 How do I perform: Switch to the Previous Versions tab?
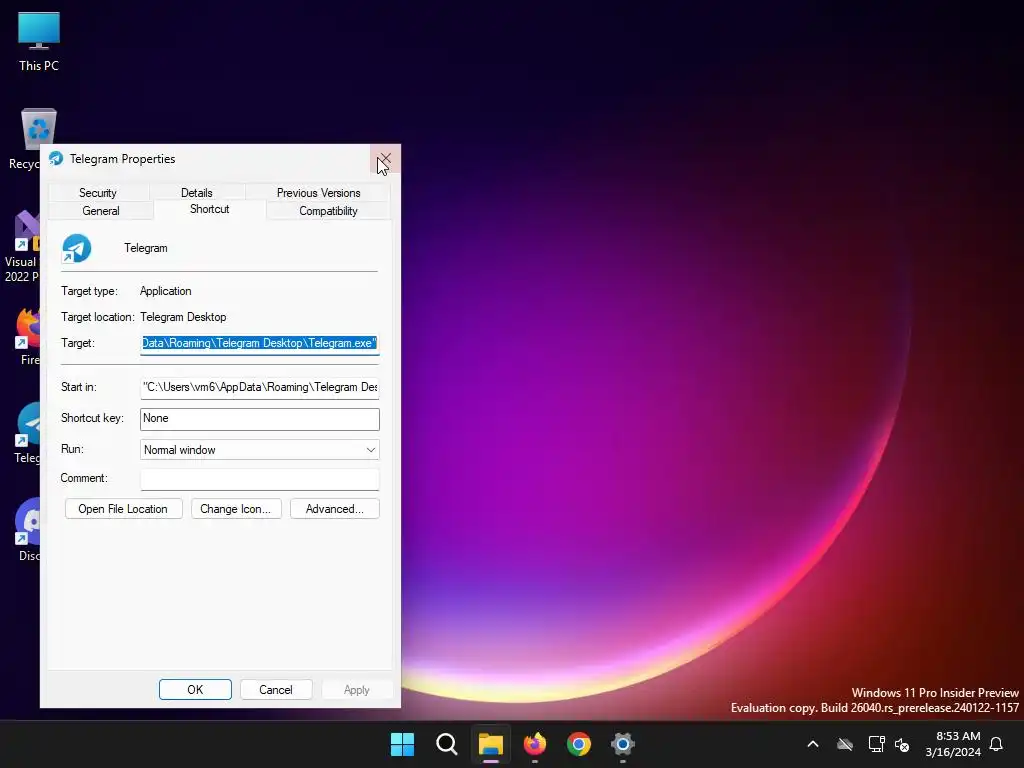(319, 193)
